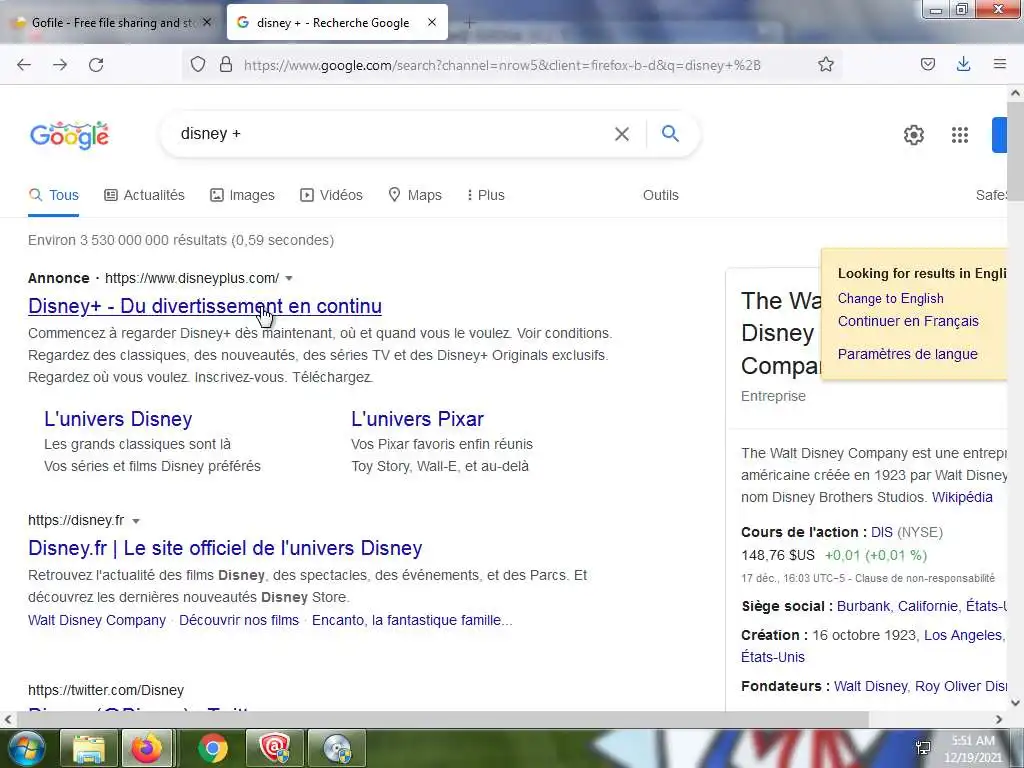This screenshot has width=1024, height=768.
Task: Open the Walt Disney Company sublink
Action: click(x=97, y=620)
